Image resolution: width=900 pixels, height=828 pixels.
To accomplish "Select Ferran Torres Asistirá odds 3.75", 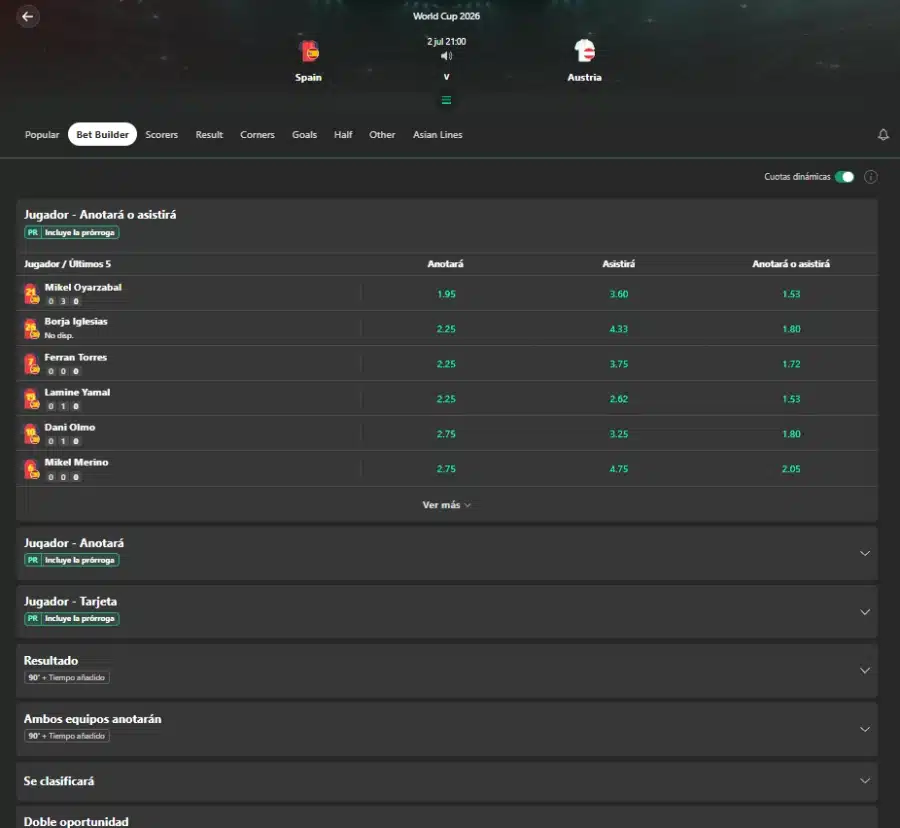I will 619,364.
